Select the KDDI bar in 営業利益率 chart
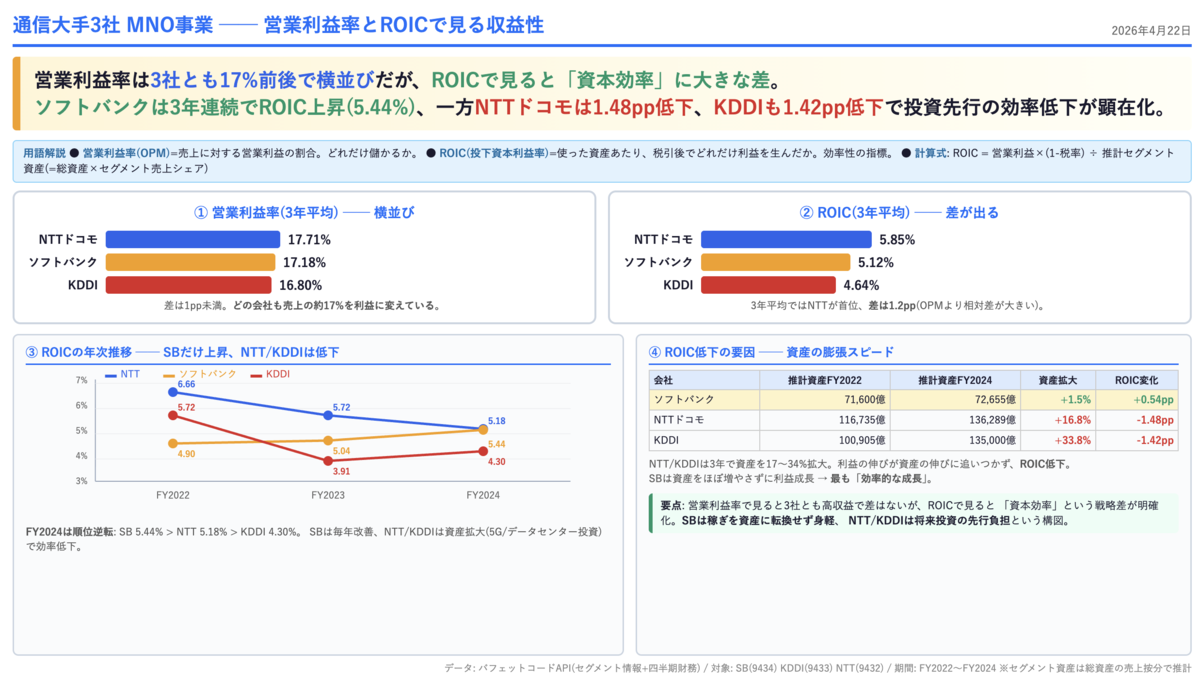 (x=189, y=285)
